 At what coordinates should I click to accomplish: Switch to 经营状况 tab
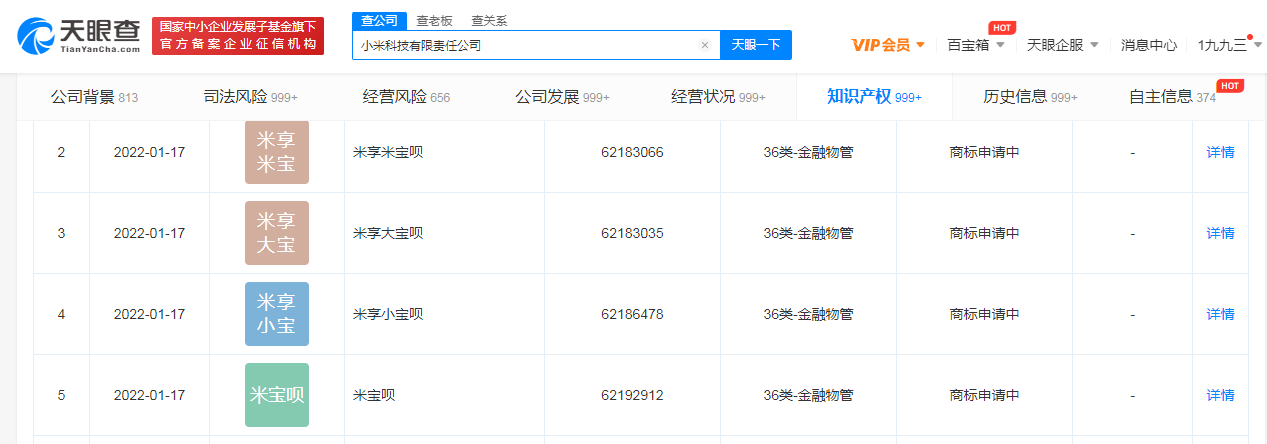pos(718,97)
